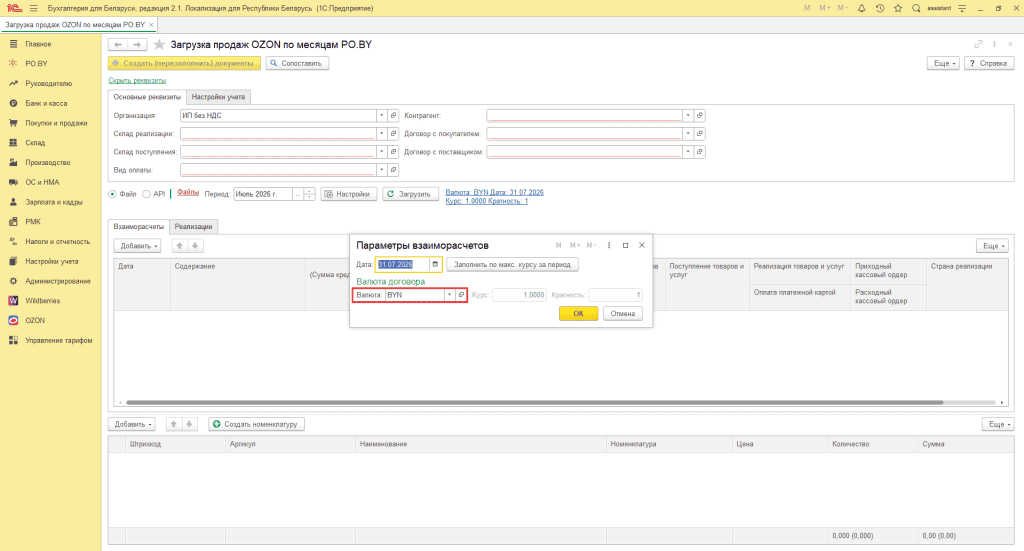The image size is (1024, 551).
Task: Click the Настройки button near period
Action: coord(349,194)
